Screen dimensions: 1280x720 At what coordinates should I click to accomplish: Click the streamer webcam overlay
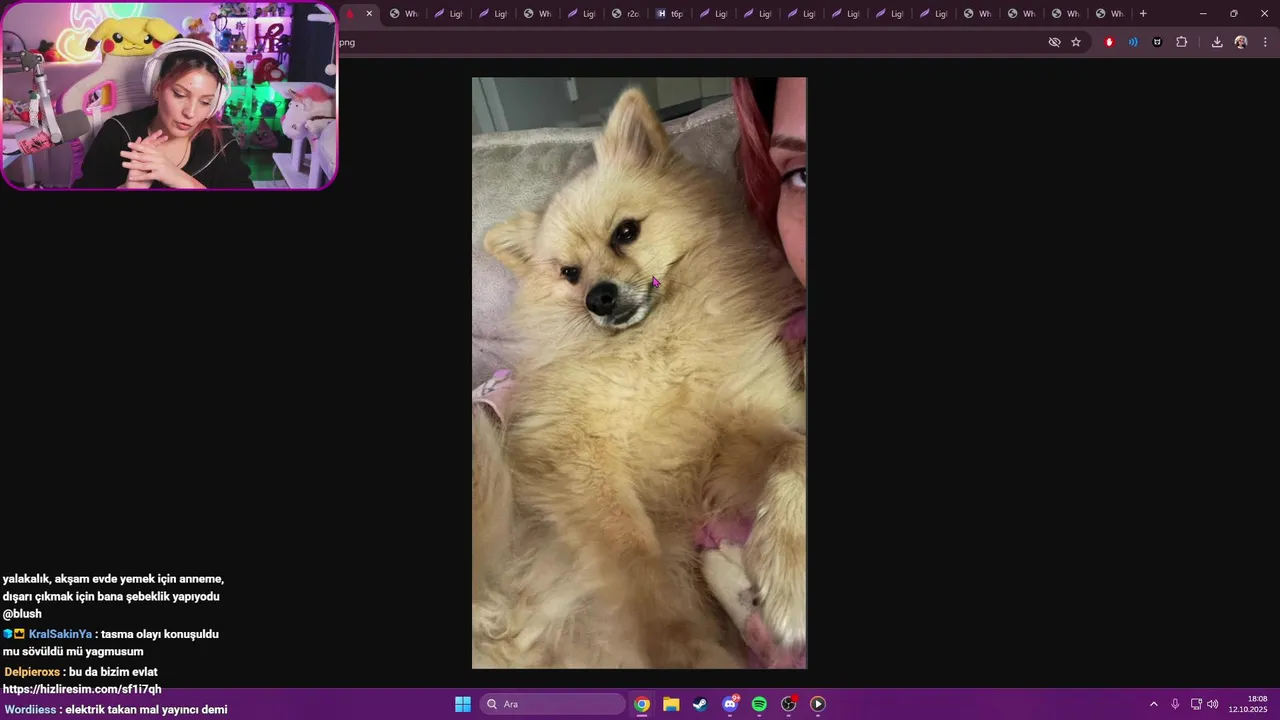[x=169, y=95]
